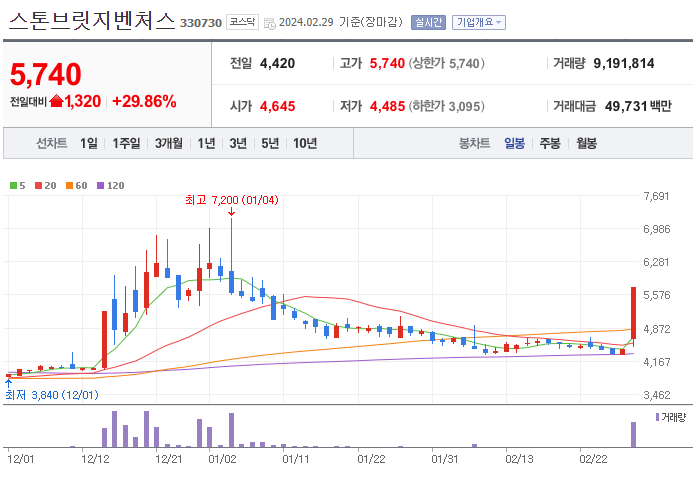Show the 5년 line chart

[270, 143]
